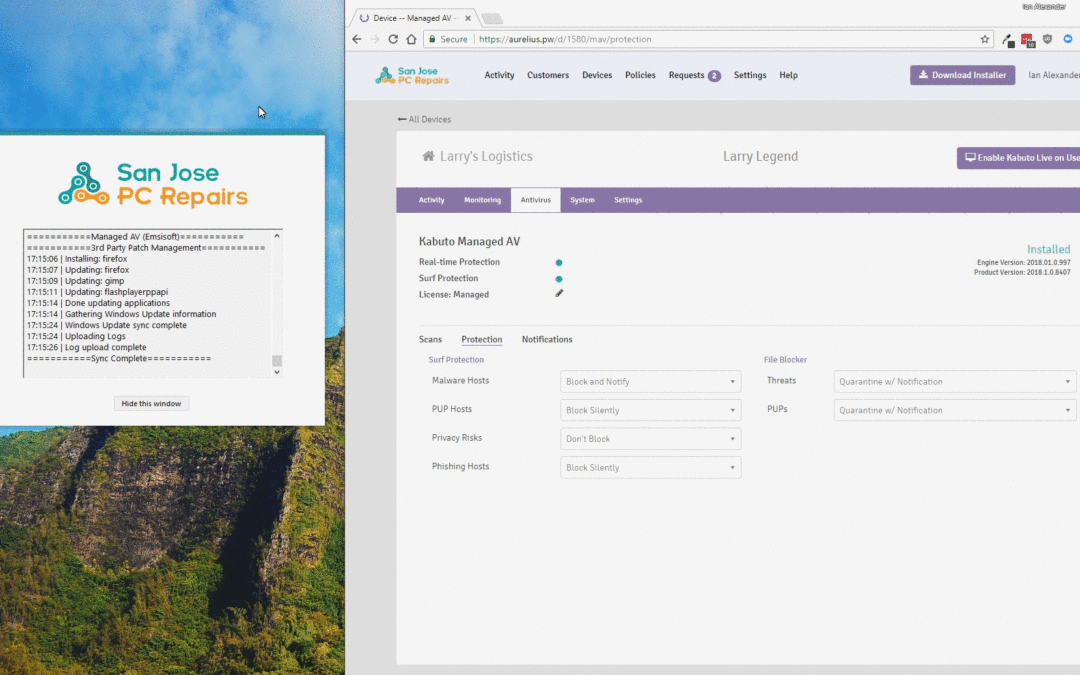
Task: Go back using browser back arrow
Action: coord(356,39)
